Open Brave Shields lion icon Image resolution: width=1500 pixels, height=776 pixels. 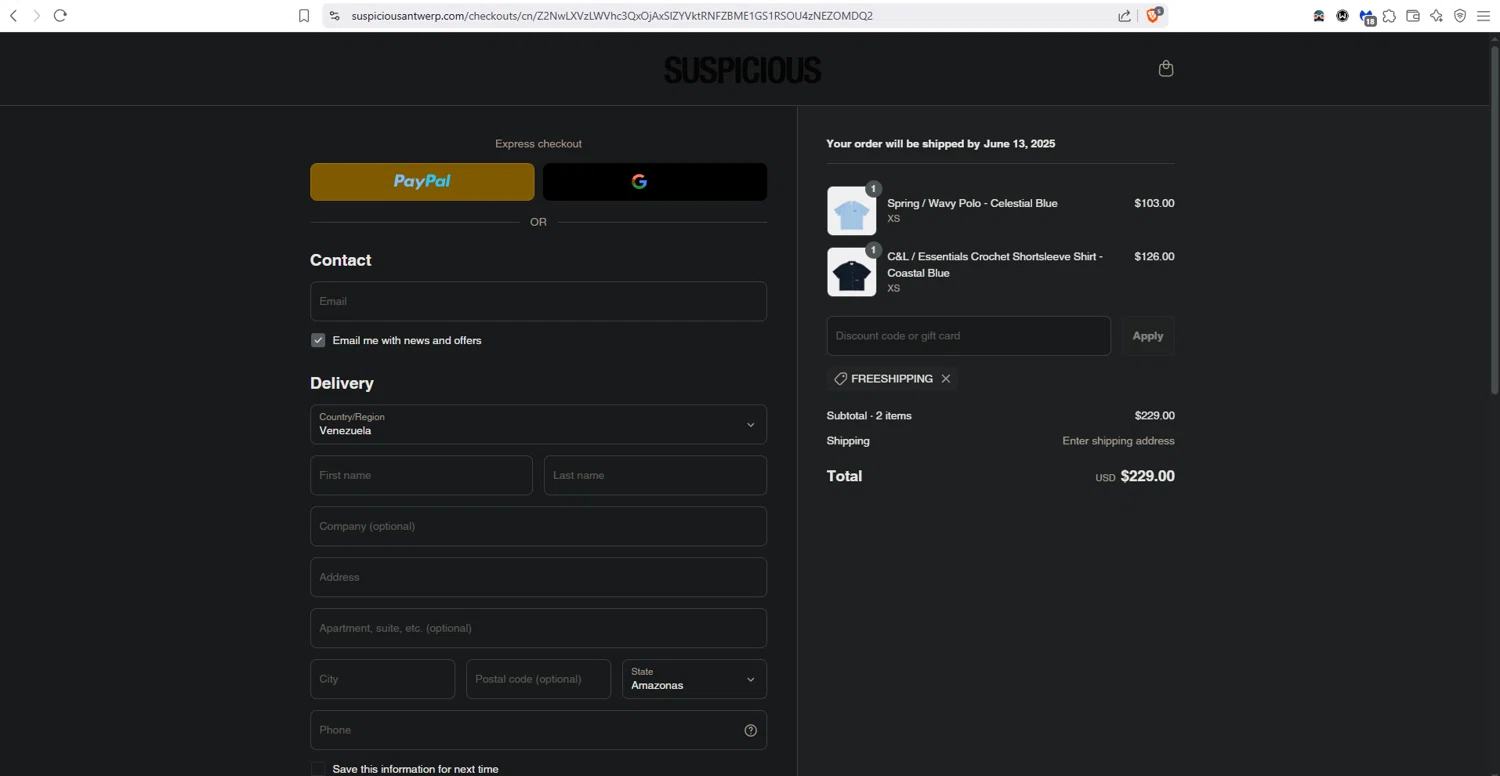tap(1154, 15)
